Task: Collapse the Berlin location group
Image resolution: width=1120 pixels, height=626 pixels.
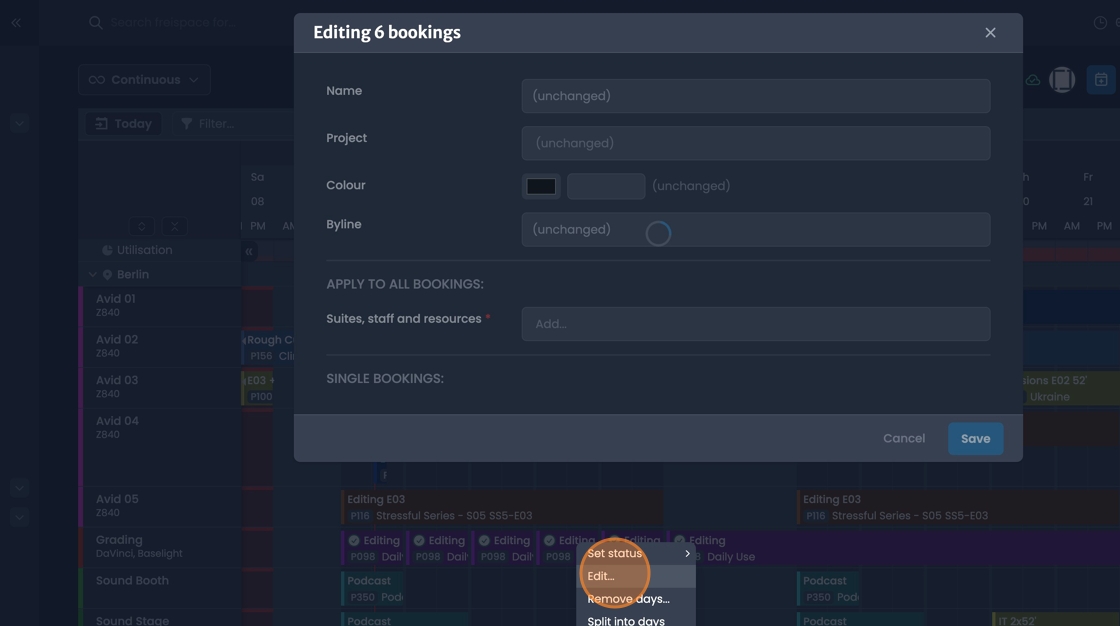Action: tap(92, 274)
